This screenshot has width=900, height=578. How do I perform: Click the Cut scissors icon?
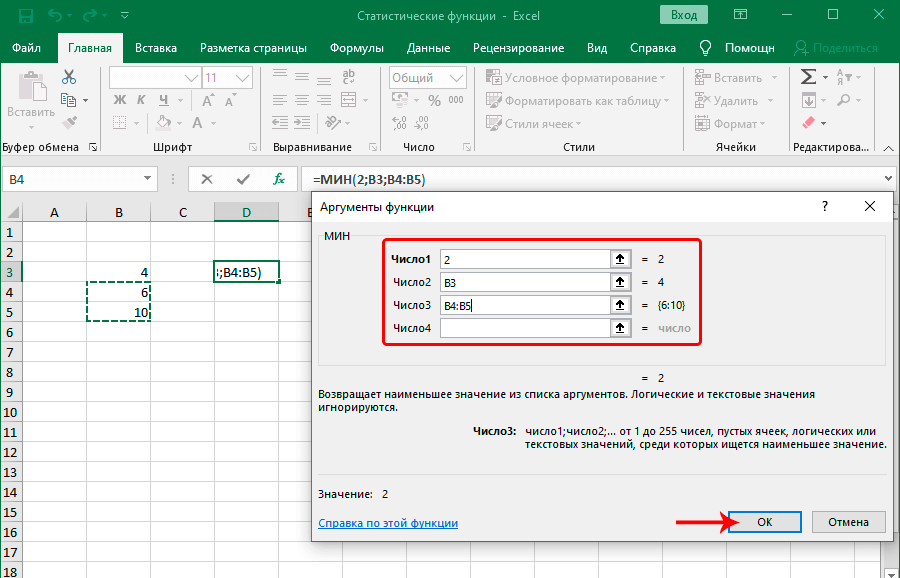(69, 77)
